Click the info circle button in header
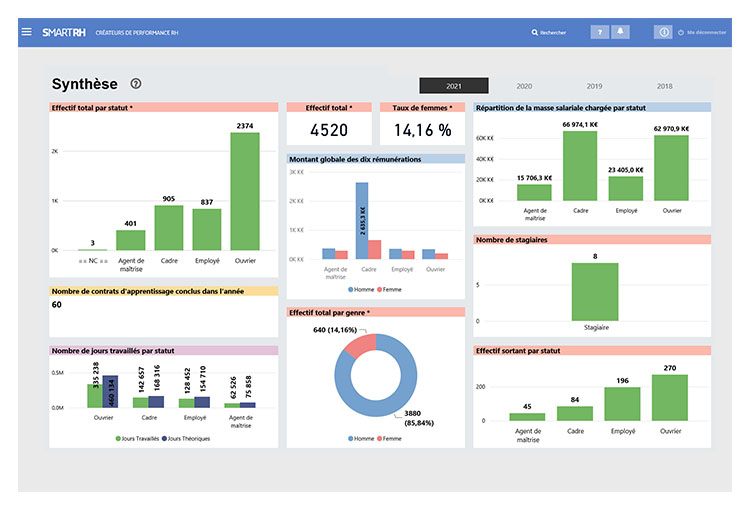750x510 pixels. coord(663,32)
